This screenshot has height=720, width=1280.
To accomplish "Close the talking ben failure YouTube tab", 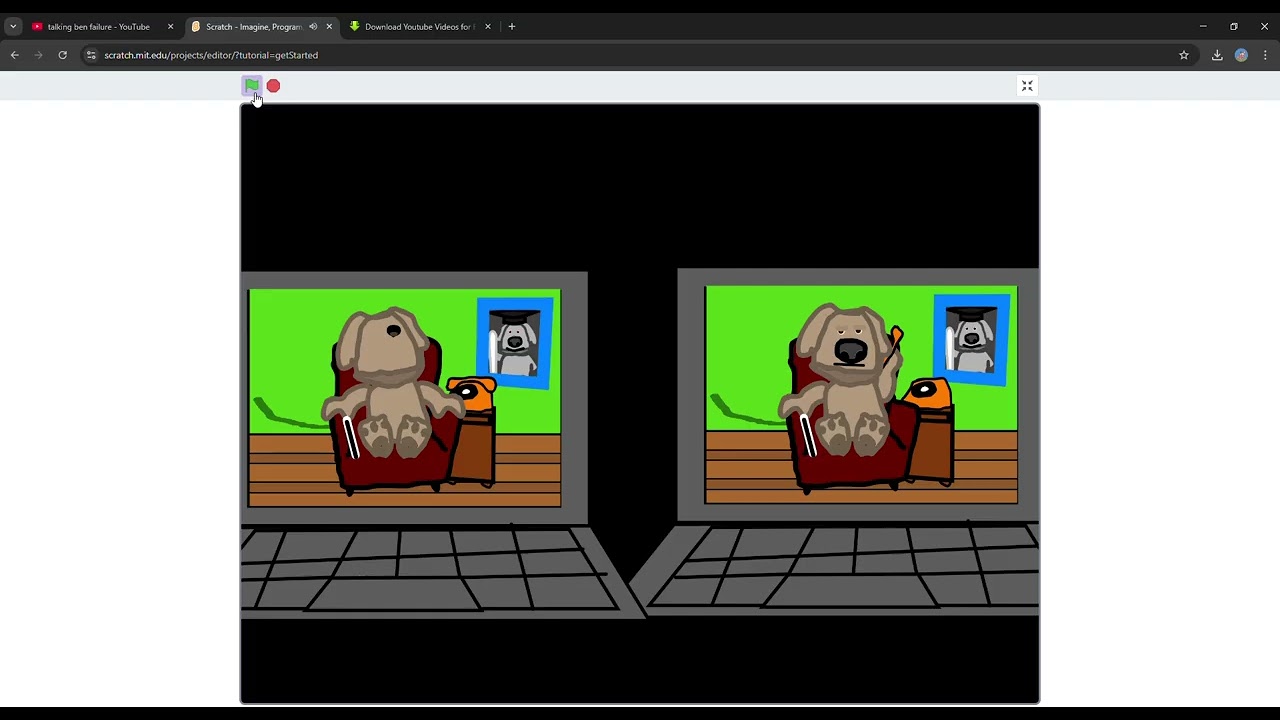I will pyautogui.click(x=170, y=27).
